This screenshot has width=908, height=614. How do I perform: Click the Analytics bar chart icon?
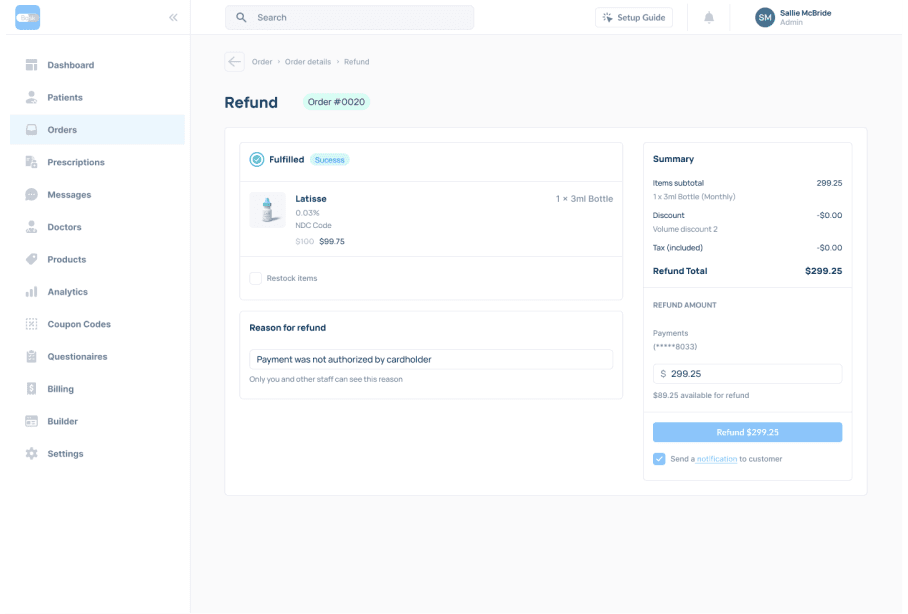click(31, 292)
